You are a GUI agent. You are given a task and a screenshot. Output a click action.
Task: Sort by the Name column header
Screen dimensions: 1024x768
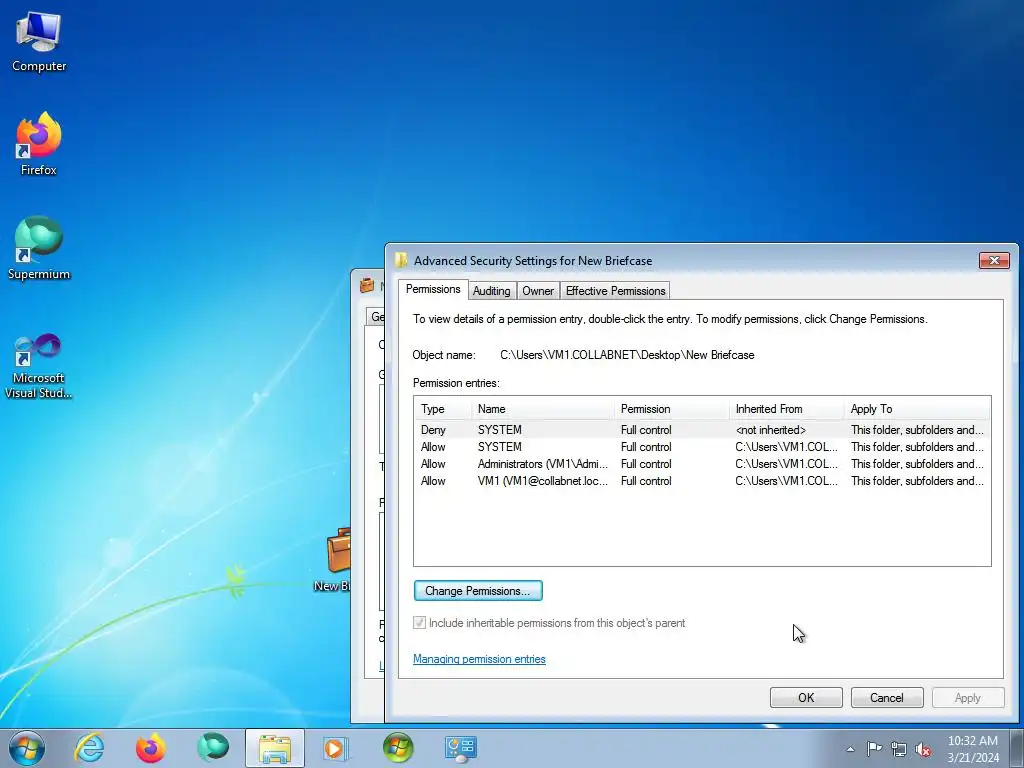[543, 409]
